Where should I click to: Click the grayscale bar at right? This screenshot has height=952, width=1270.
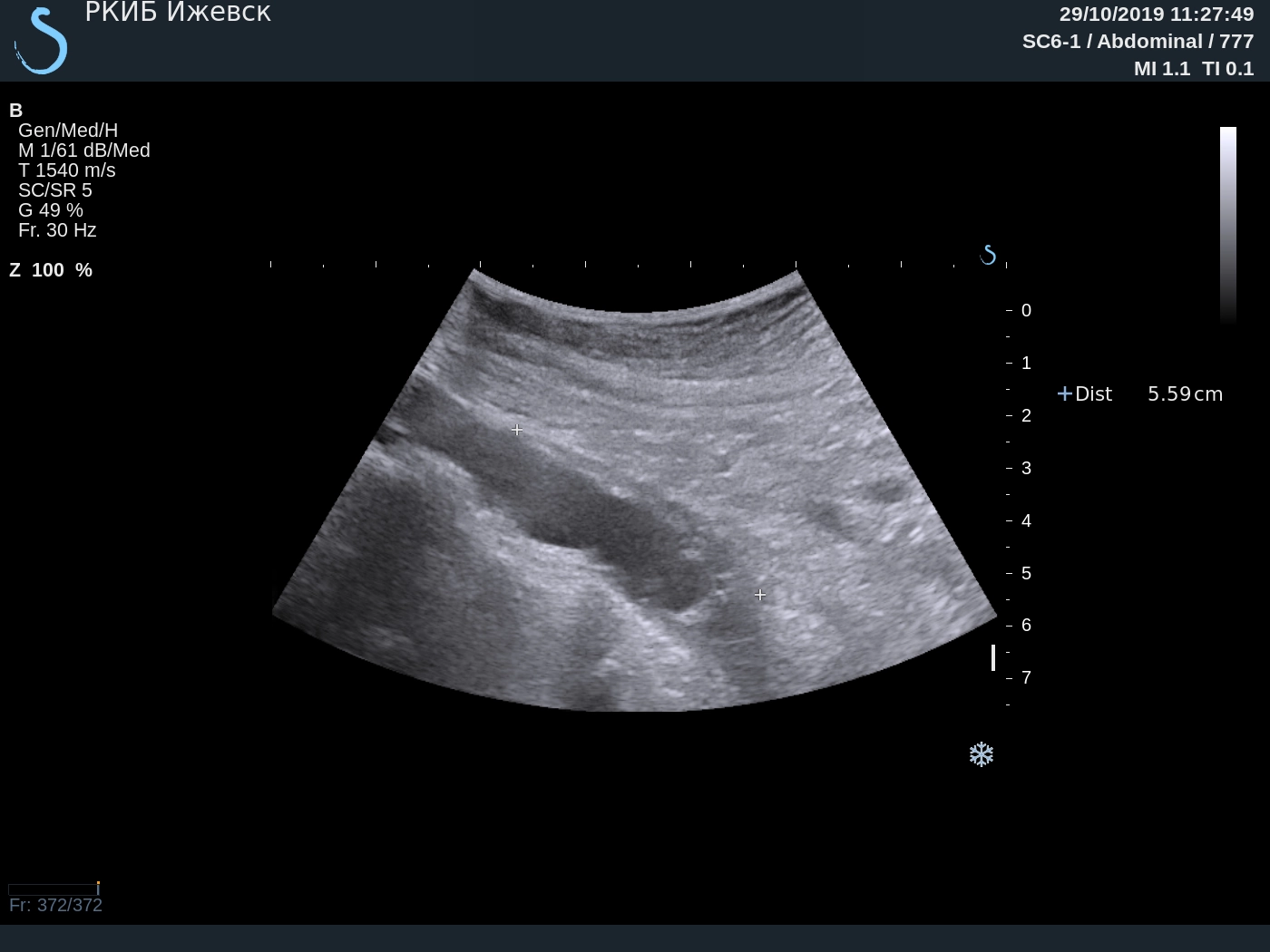[x=1228, y=225]
